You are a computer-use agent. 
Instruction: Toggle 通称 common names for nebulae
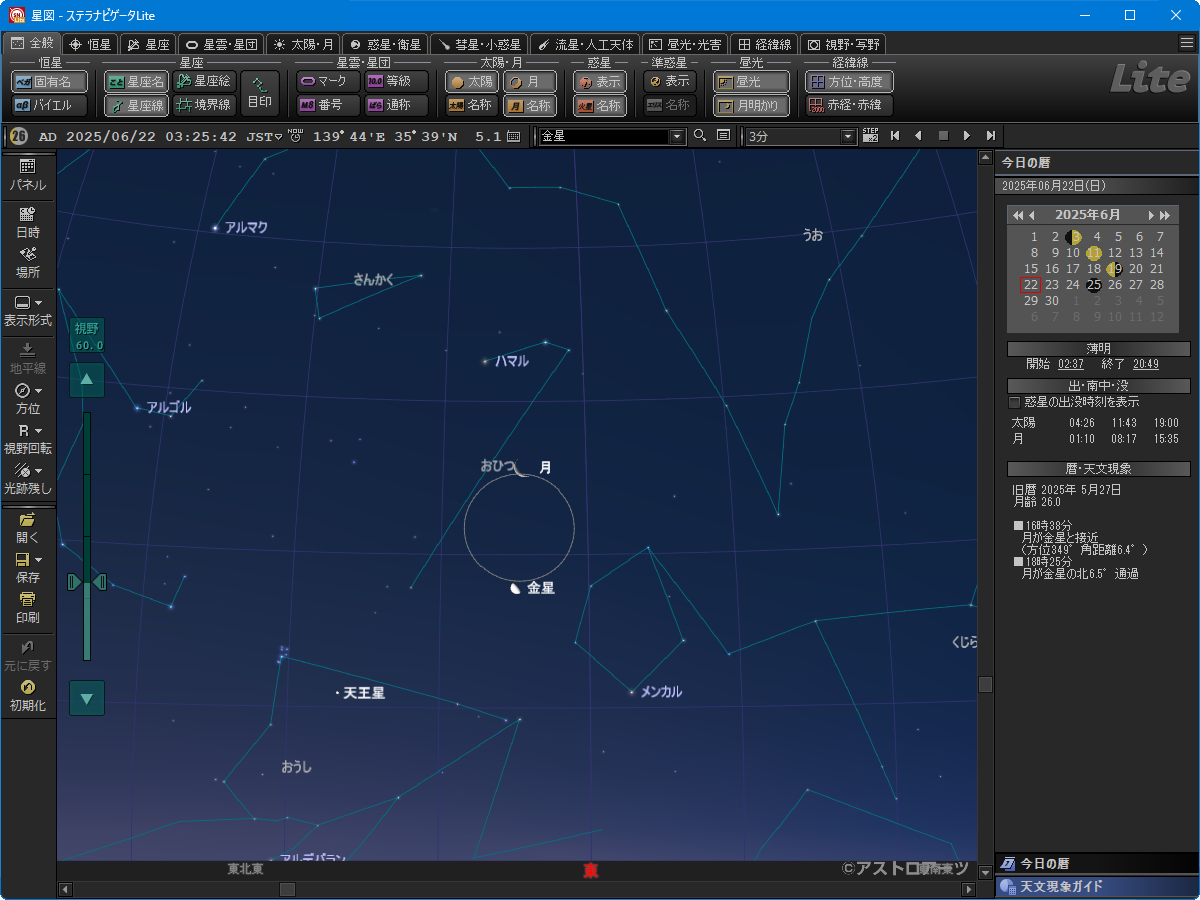pos(396,105)
